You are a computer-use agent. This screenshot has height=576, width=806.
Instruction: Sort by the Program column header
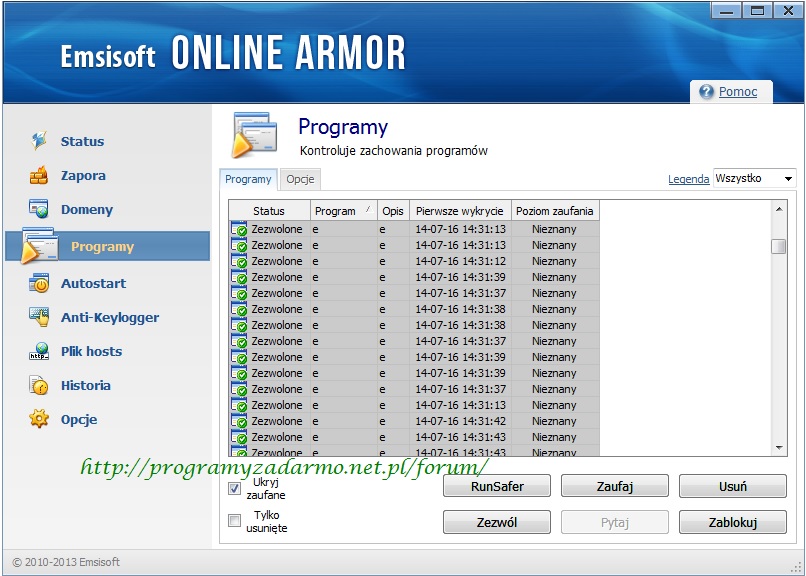(x=340, y=211)
